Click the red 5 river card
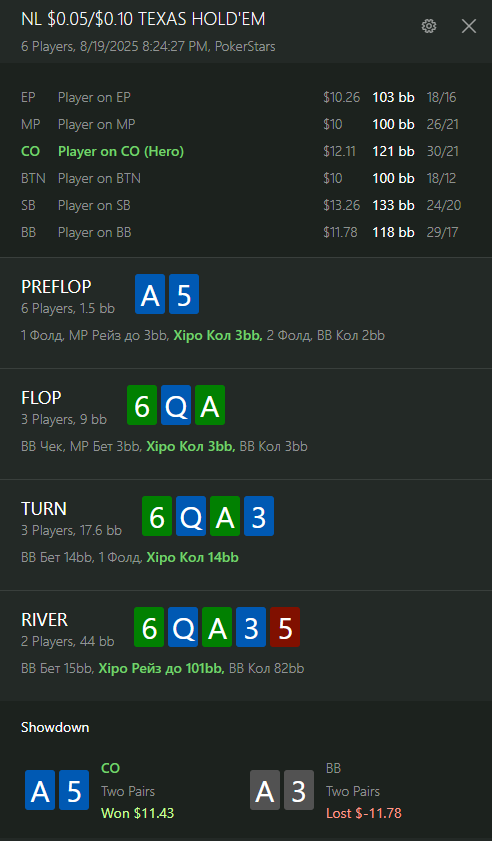This screenshot has height=841, width=492. coord(285,627)
